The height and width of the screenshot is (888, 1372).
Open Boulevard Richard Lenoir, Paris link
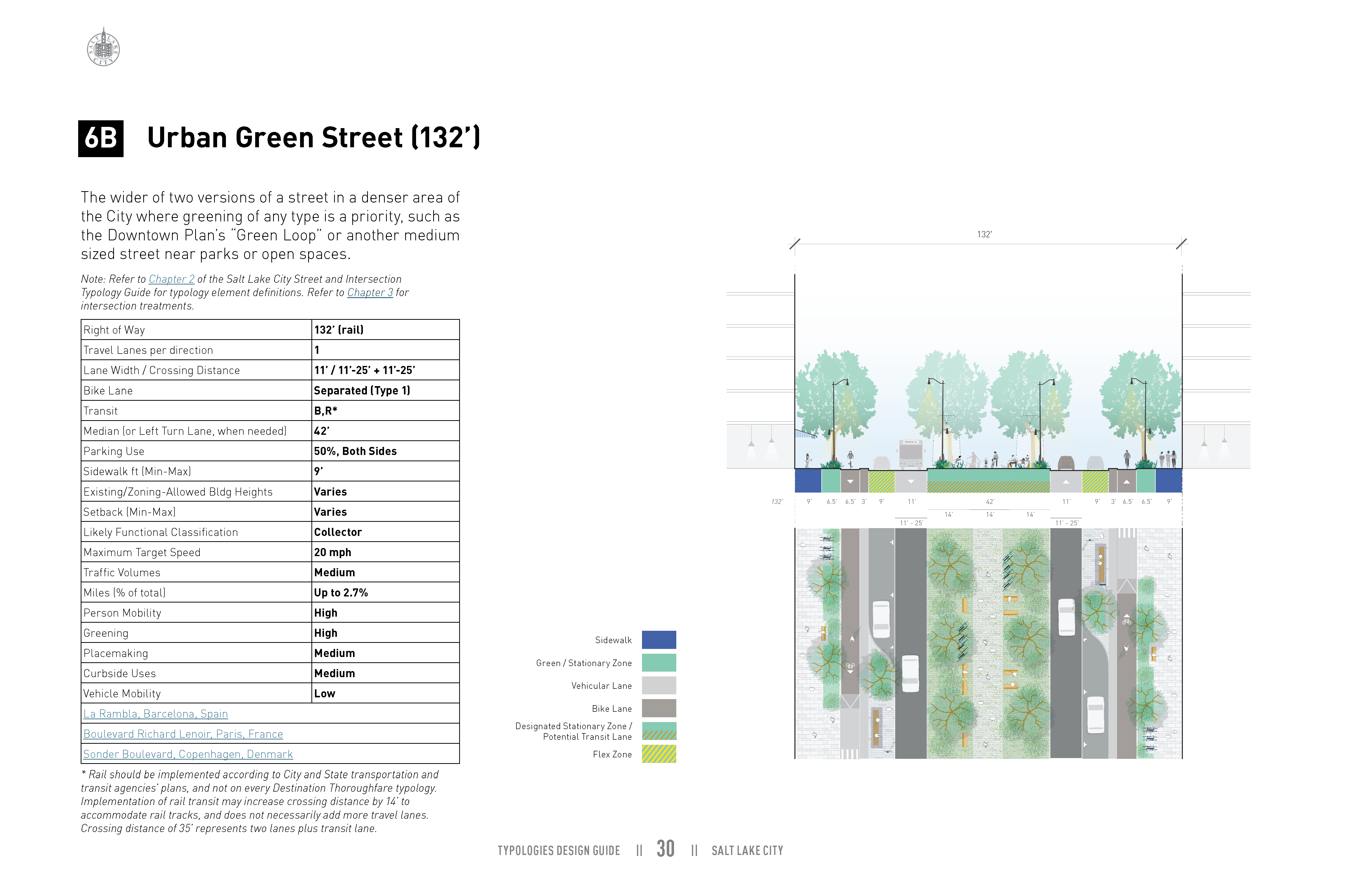(183, 734)
